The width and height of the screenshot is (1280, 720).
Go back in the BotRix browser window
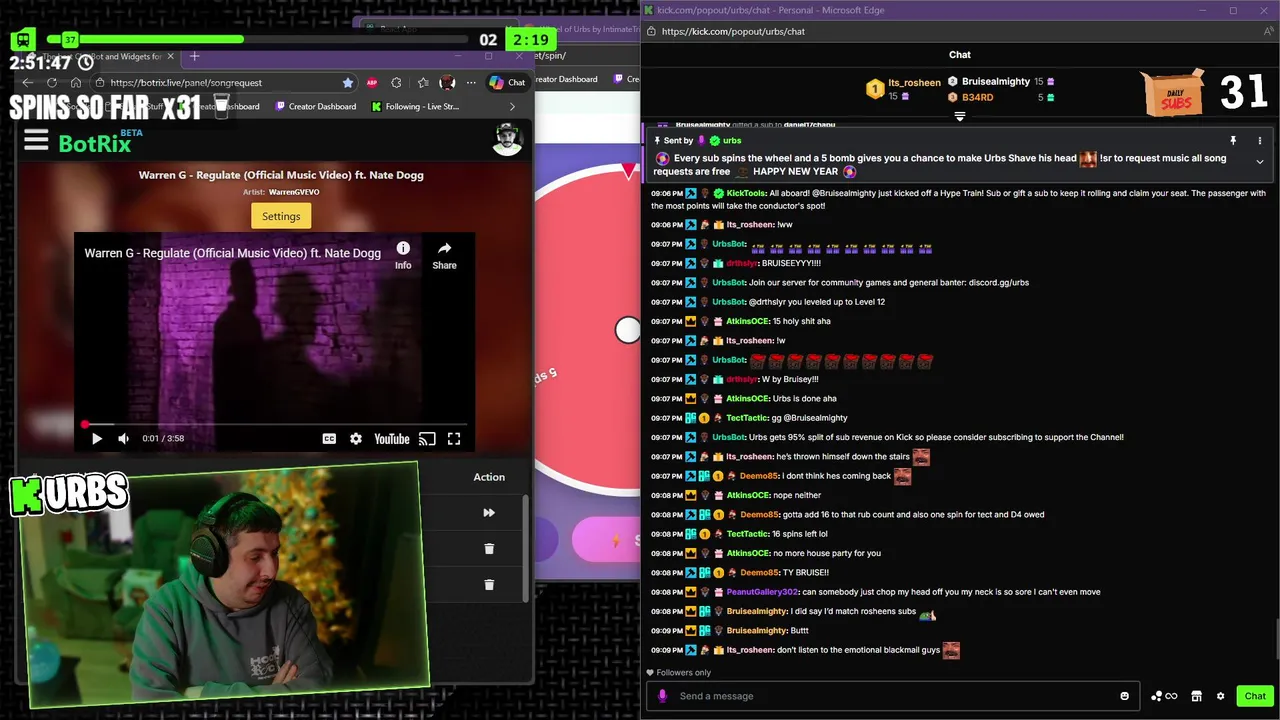tap(28, 83)
